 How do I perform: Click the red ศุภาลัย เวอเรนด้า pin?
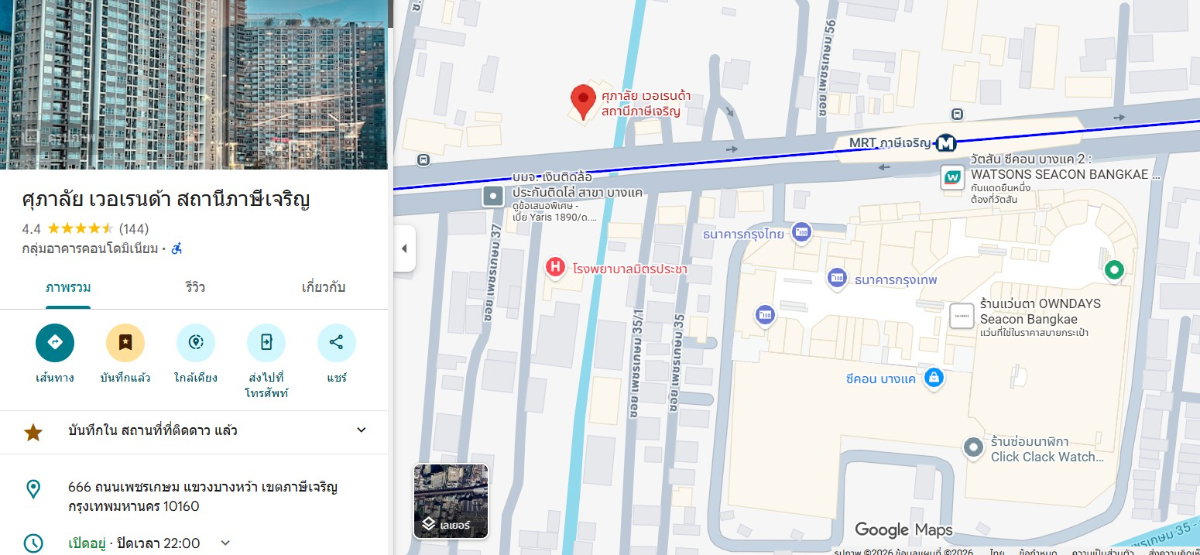pyautogui.click(x=583, y=101)
